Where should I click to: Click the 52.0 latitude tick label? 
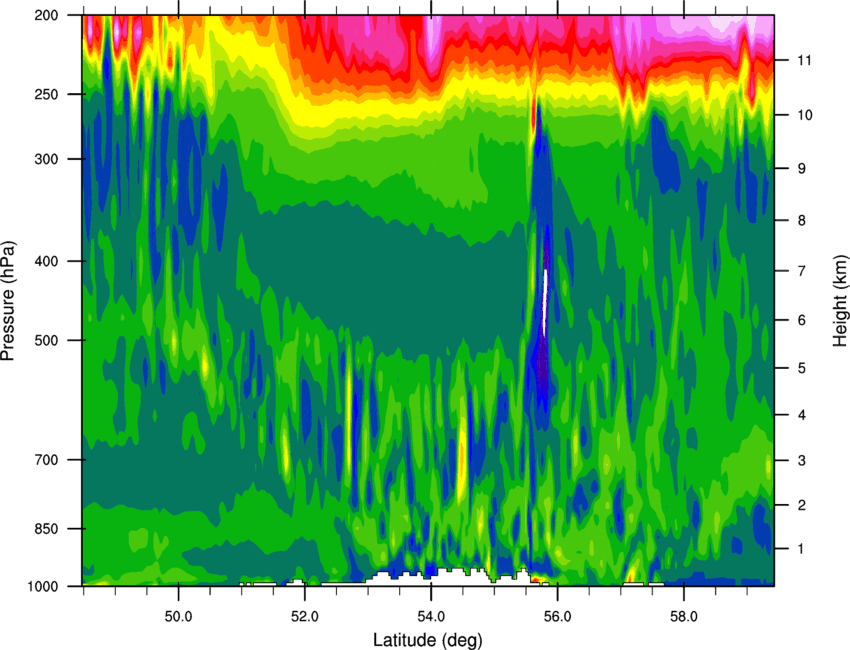pyautogui.click(x=305, y=617)
